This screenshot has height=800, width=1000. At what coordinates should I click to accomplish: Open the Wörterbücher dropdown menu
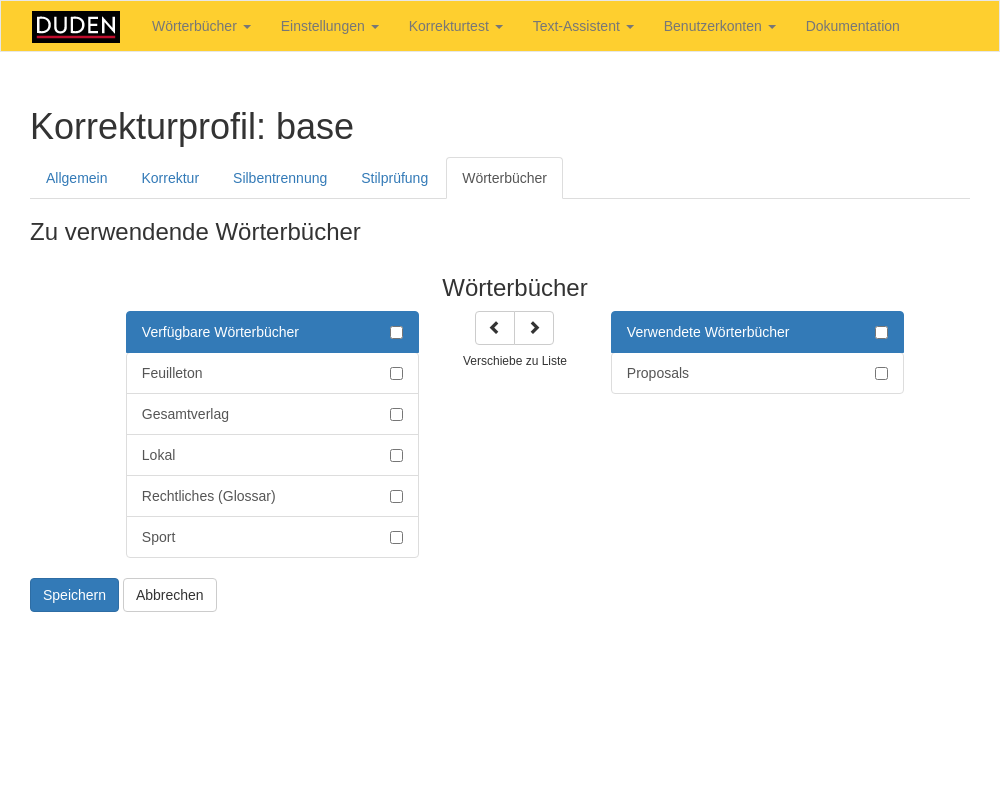coord(201,26)
